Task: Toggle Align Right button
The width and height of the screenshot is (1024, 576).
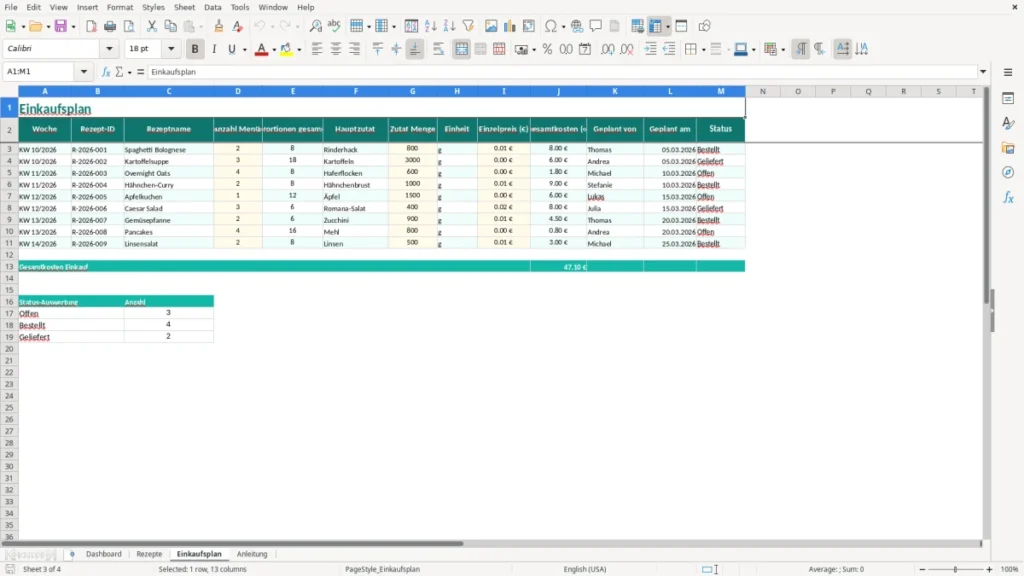Action: click(355, 49)
